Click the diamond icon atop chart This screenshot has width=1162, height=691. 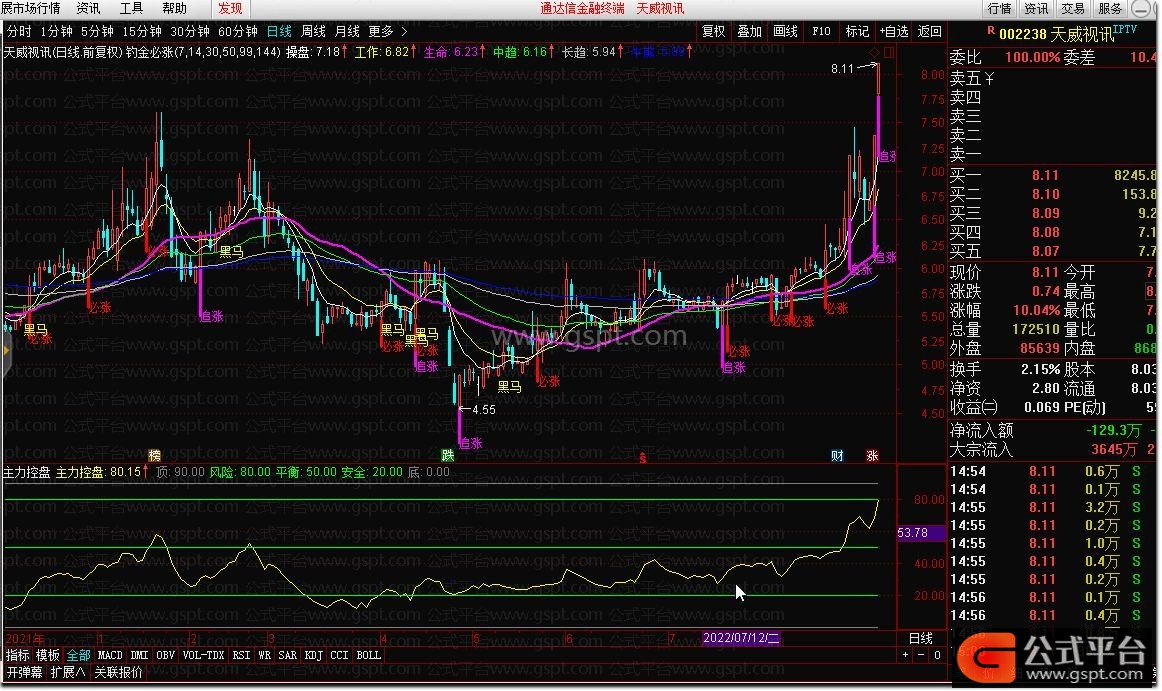874,52
